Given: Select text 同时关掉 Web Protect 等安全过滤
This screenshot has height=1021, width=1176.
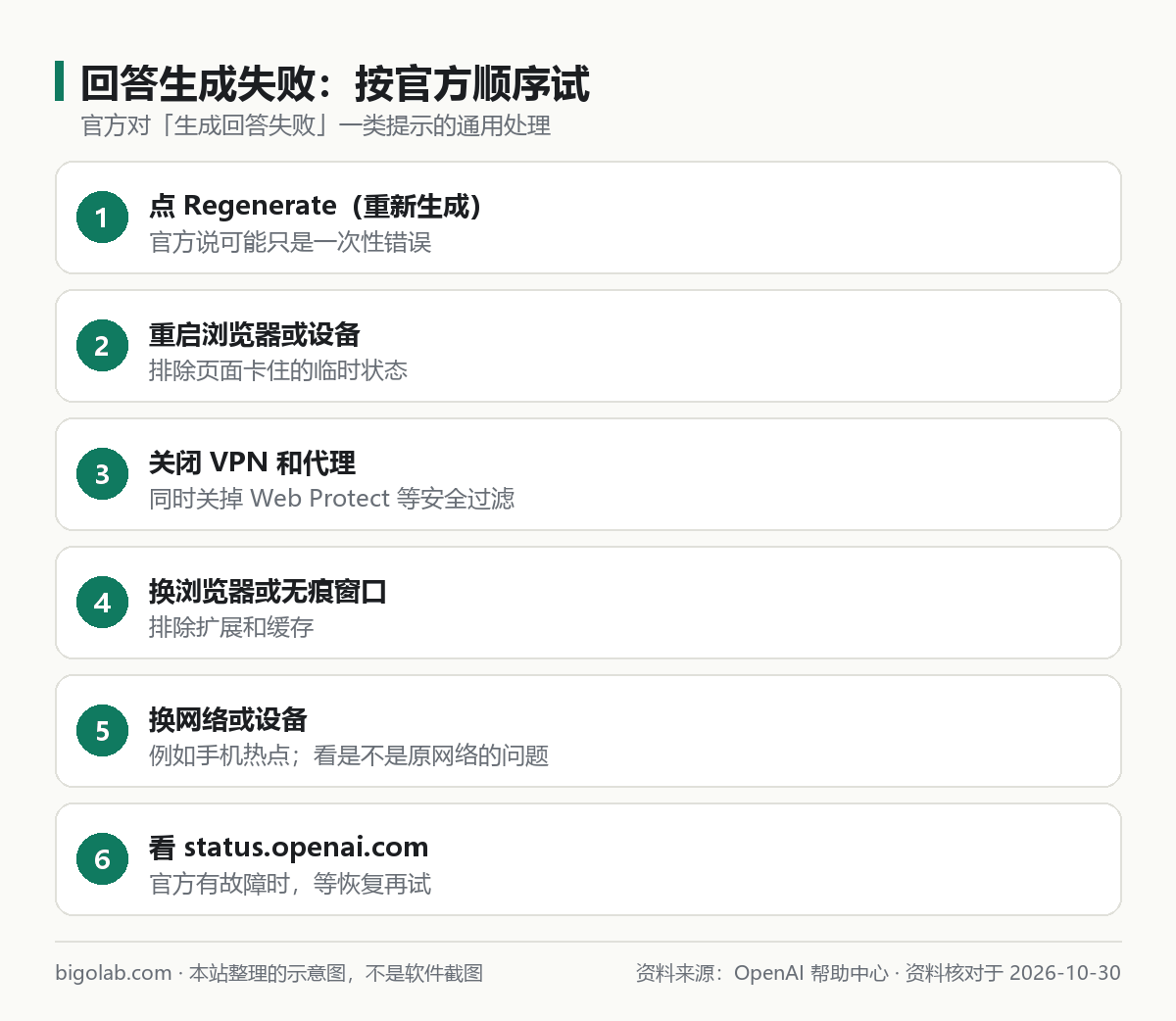Looking at the screenshot, I should coord(332,499).
